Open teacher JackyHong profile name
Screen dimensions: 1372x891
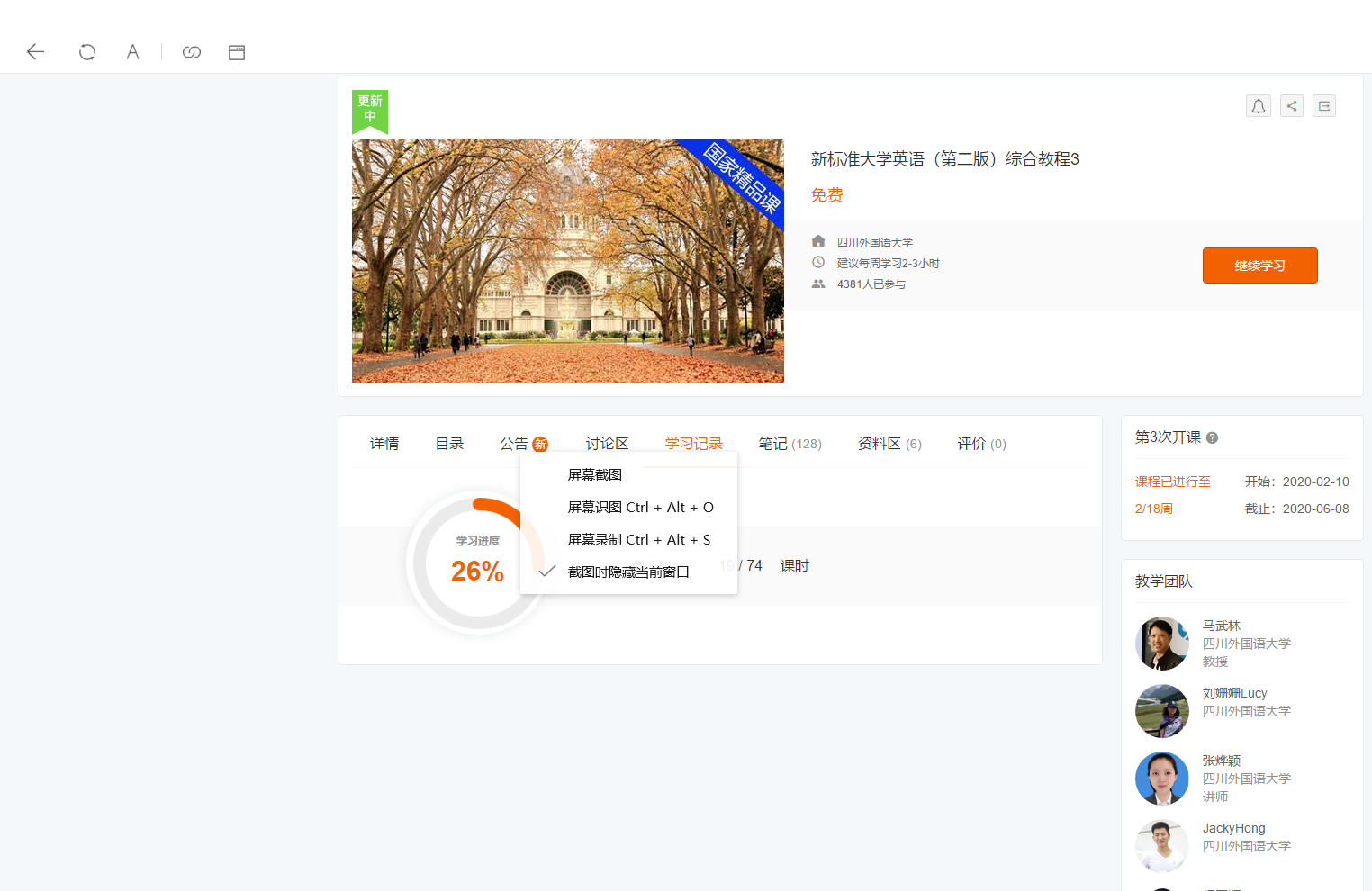[1233, 828]
